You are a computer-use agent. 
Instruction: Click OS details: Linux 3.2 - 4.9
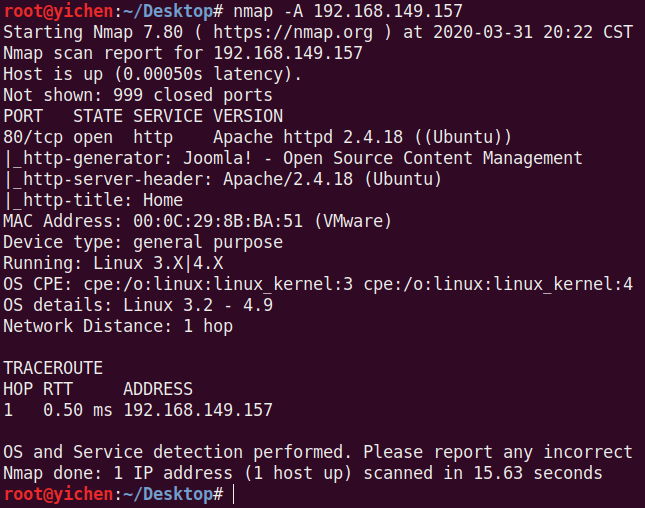point(138,305)
